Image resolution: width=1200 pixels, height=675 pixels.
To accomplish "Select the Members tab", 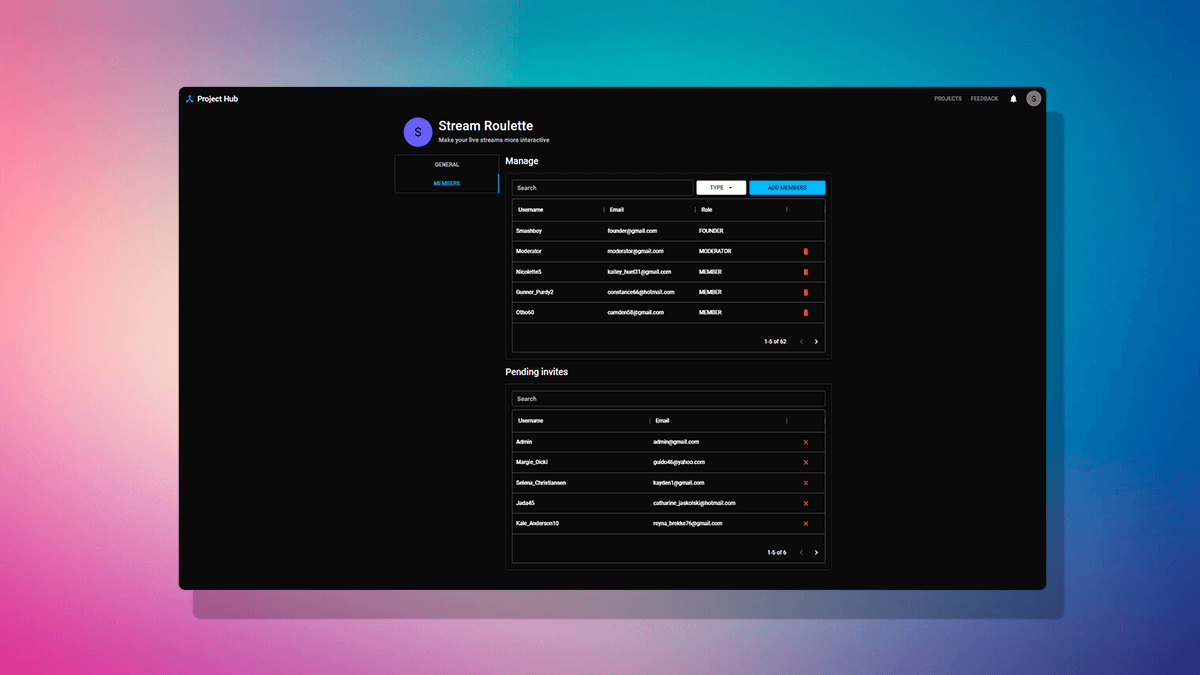I will click(447, 184).
